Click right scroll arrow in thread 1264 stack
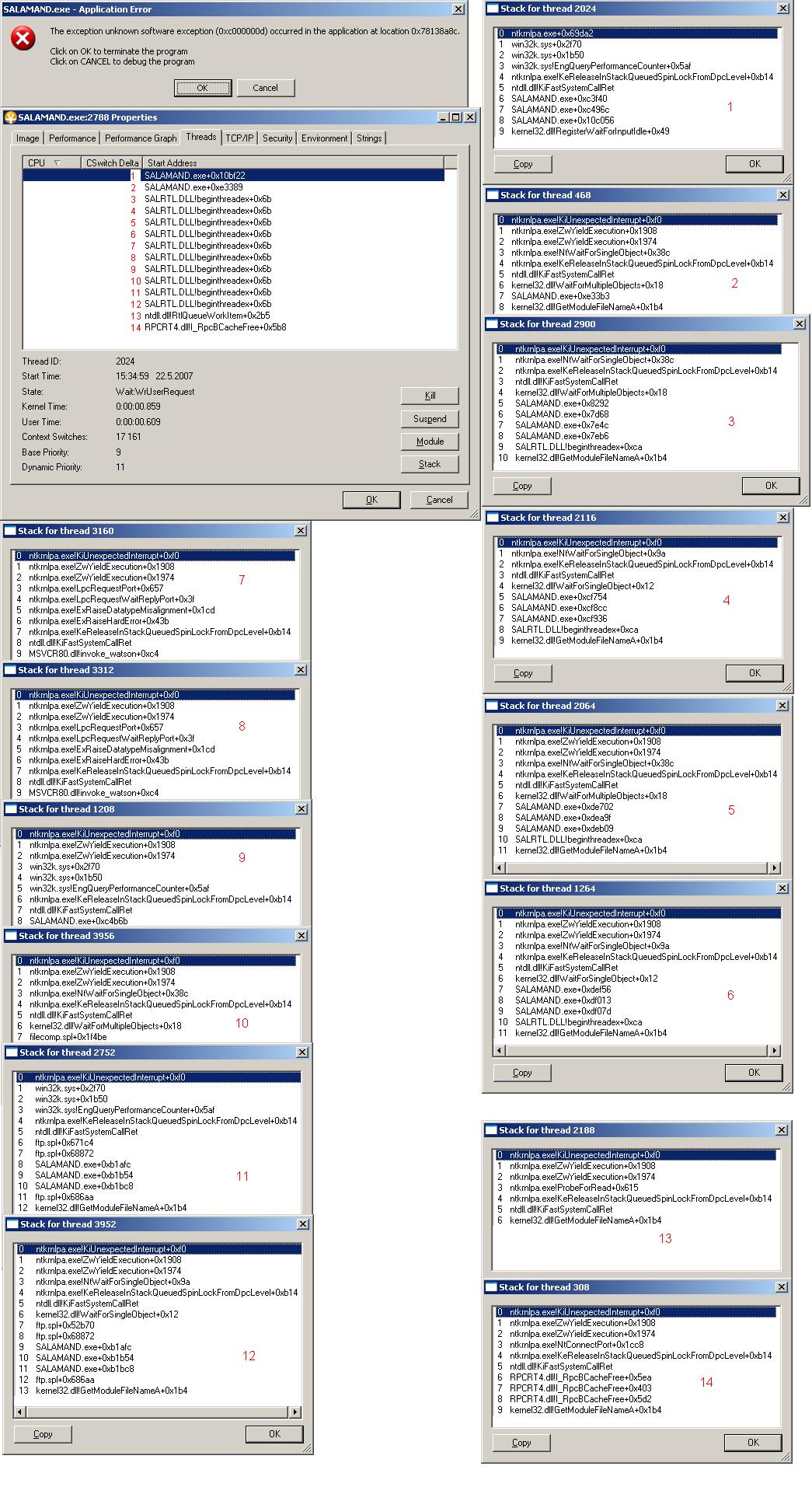The width and height of the screenshot is (812, 1487). tap(774, 1050)
